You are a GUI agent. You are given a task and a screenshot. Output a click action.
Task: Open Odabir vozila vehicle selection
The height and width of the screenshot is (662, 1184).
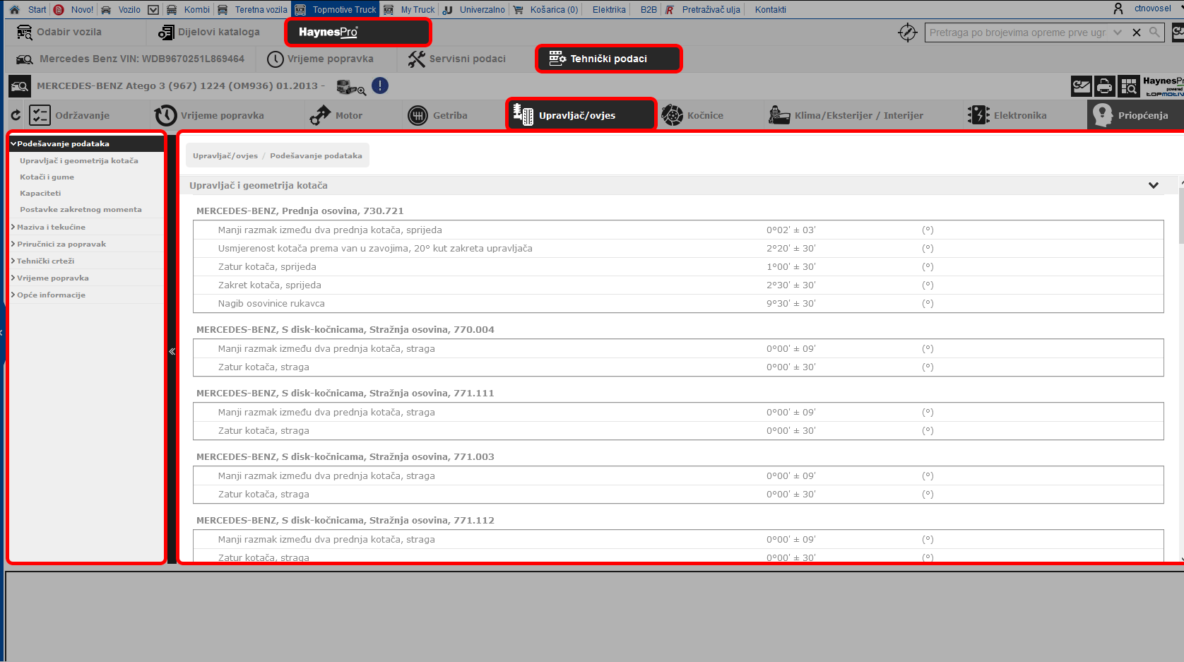pyautogui.click(x=59, y=32)
